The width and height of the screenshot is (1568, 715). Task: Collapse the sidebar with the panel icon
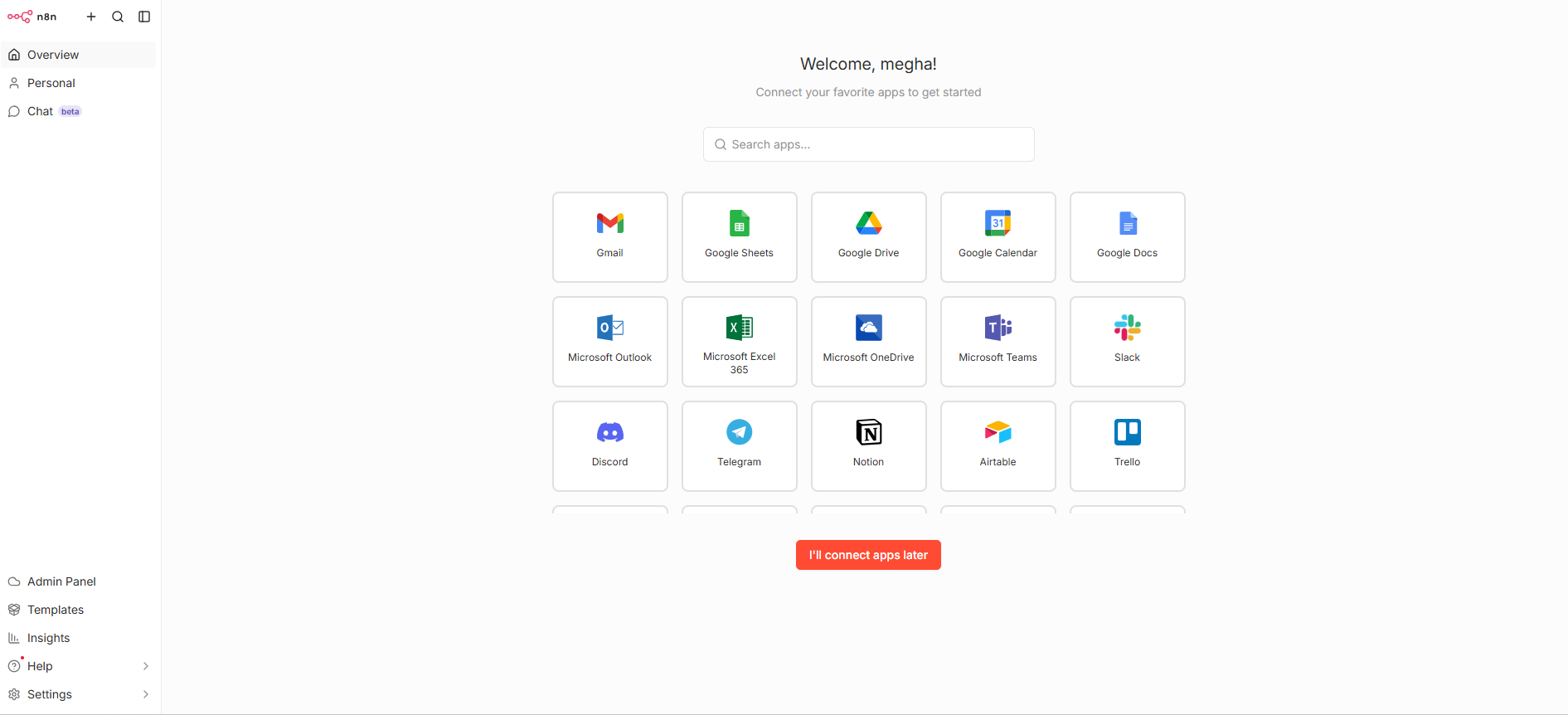(144, 17)
